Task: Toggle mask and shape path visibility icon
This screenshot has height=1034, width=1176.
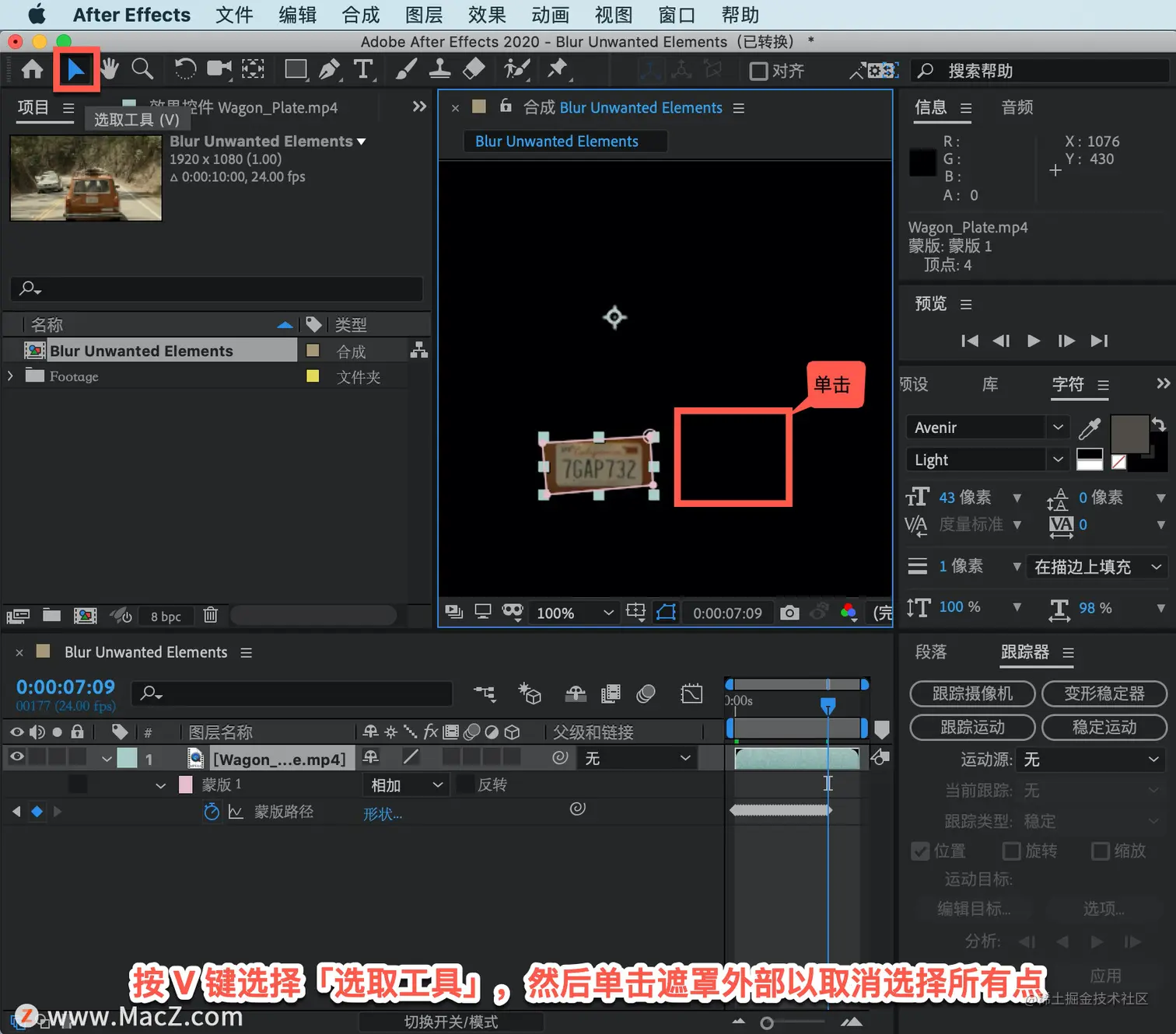Action: (667, 613)
